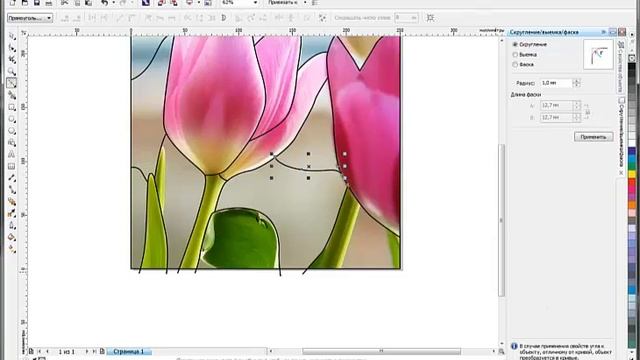Click the Длина фаски B value field
The height and width of the screenshot is (360, 640).
[x=556, y=117]
